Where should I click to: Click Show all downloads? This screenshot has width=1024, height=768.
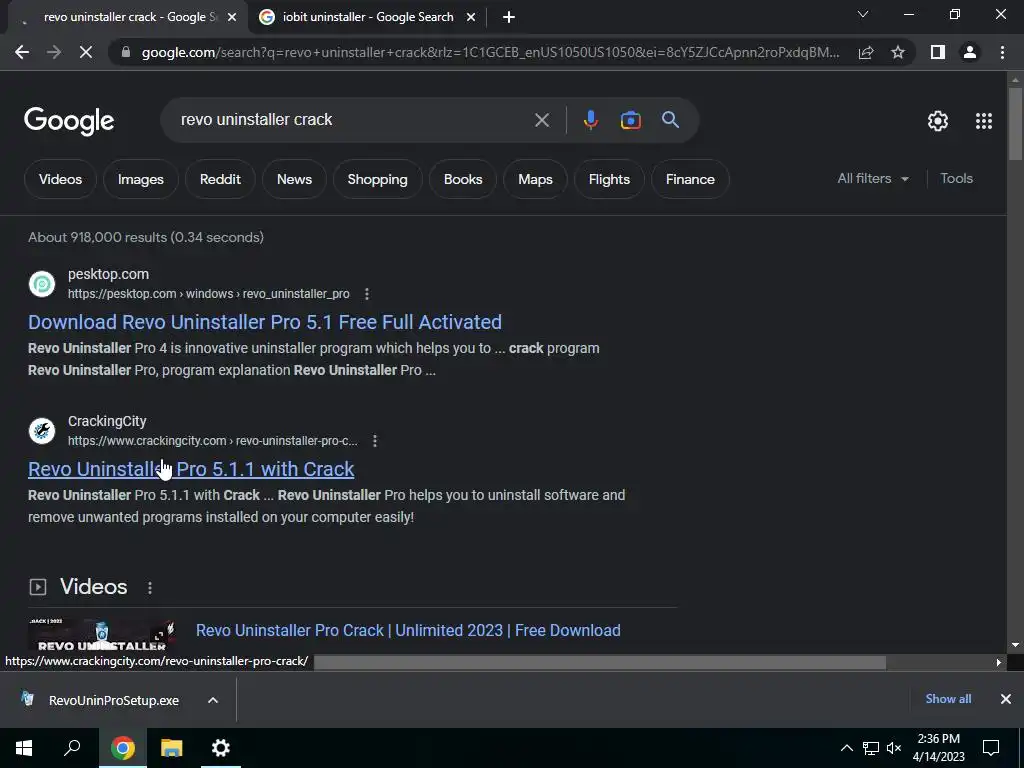pyautogui.click(x=948, y=699)
